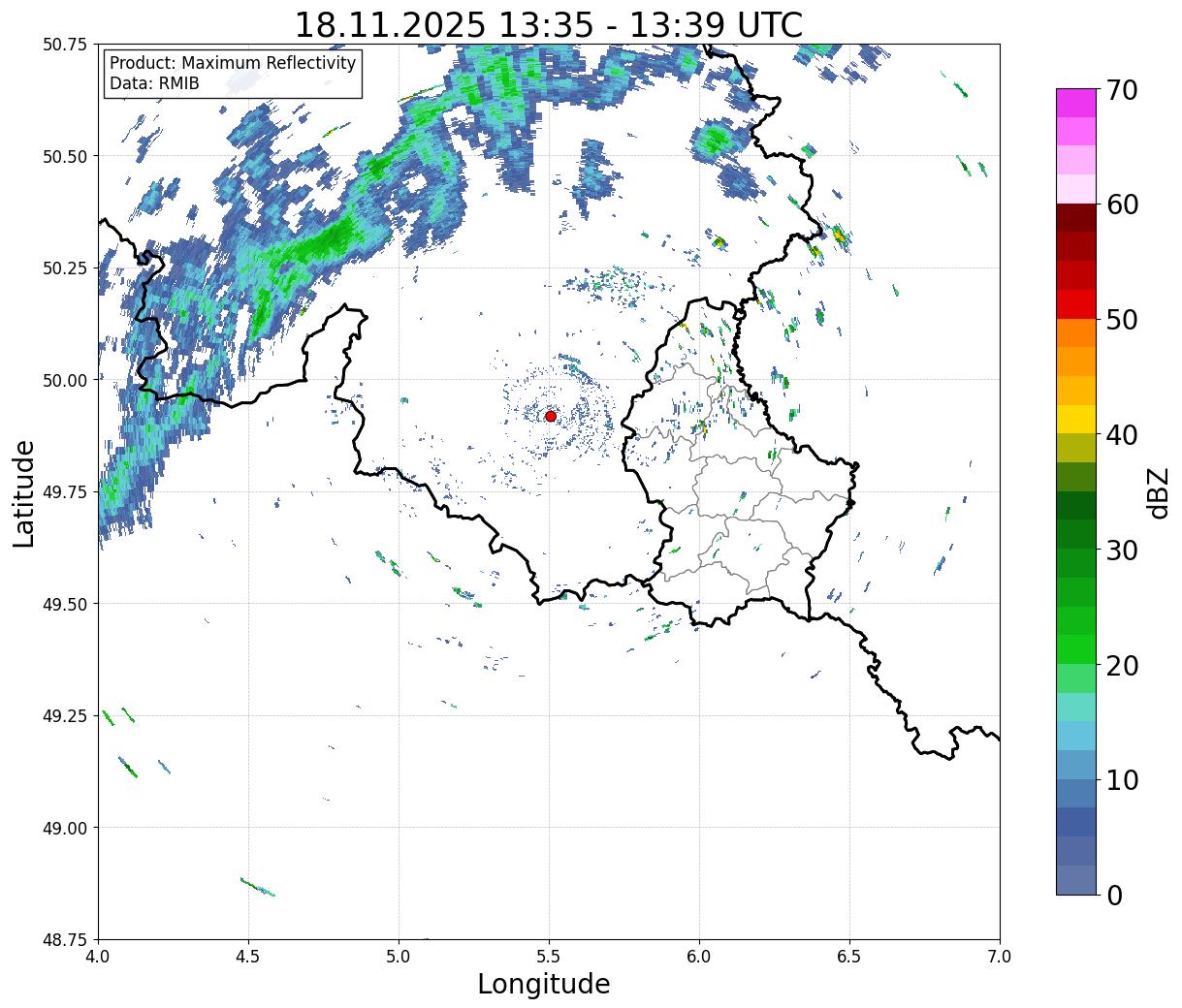Pick the bright red swatch just above 50 dBZ

pyautogui.click(x=1076, y=303)
